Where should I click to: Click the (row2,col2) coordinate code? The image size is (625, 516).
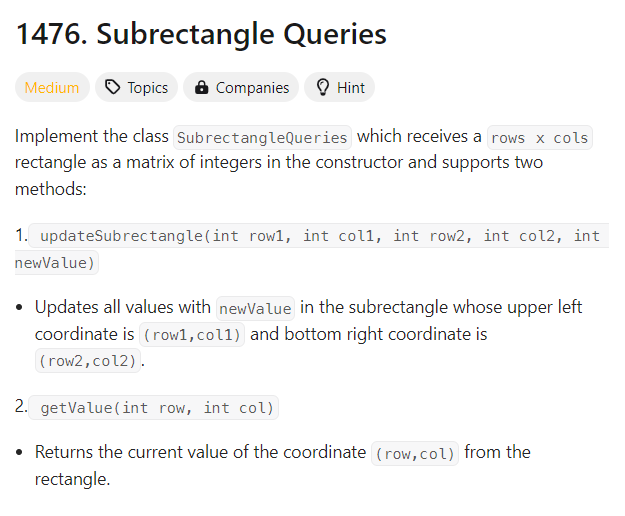tap(88, 361)
